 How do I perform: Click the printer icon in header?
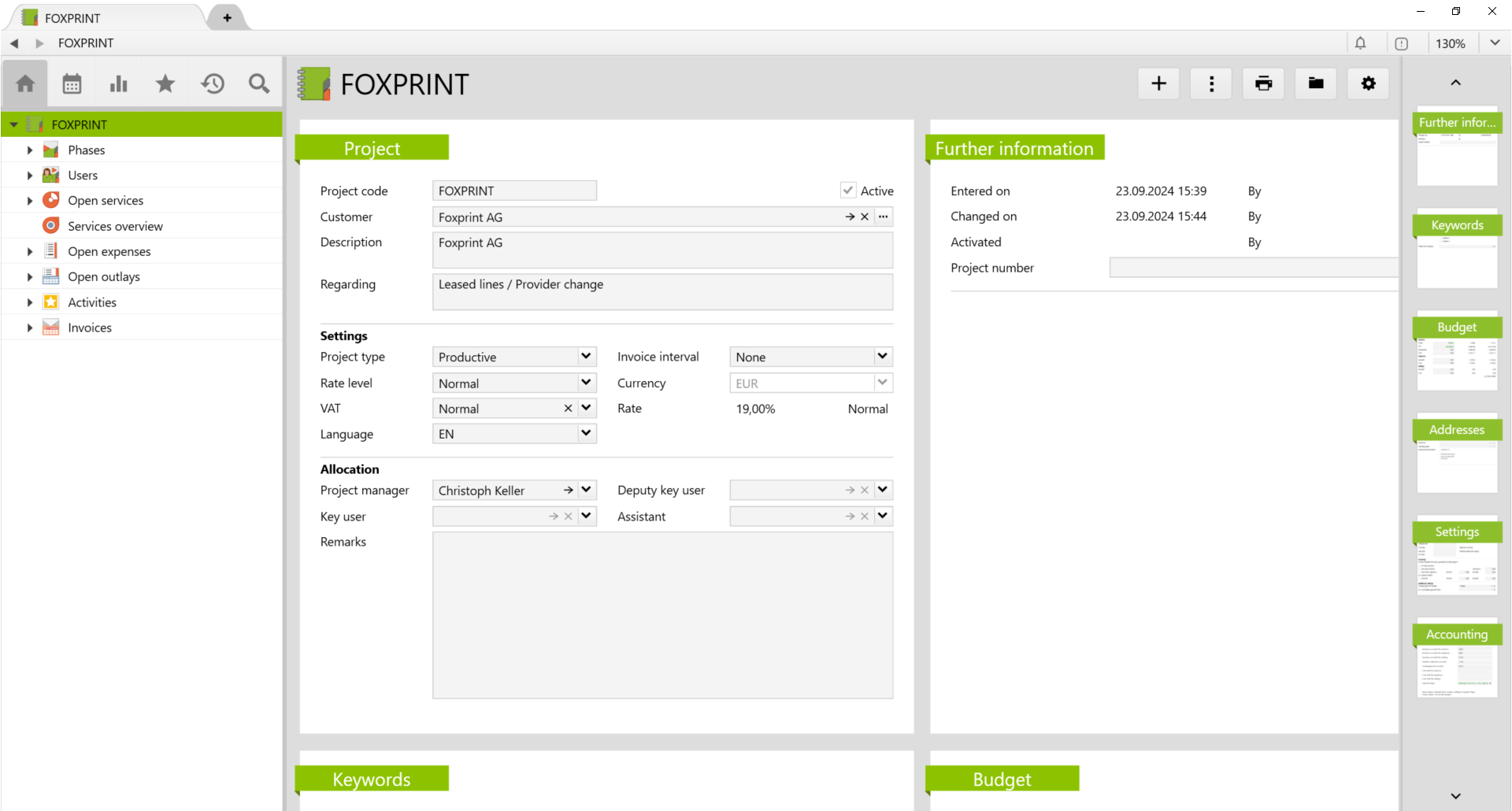click(1263, 83)
